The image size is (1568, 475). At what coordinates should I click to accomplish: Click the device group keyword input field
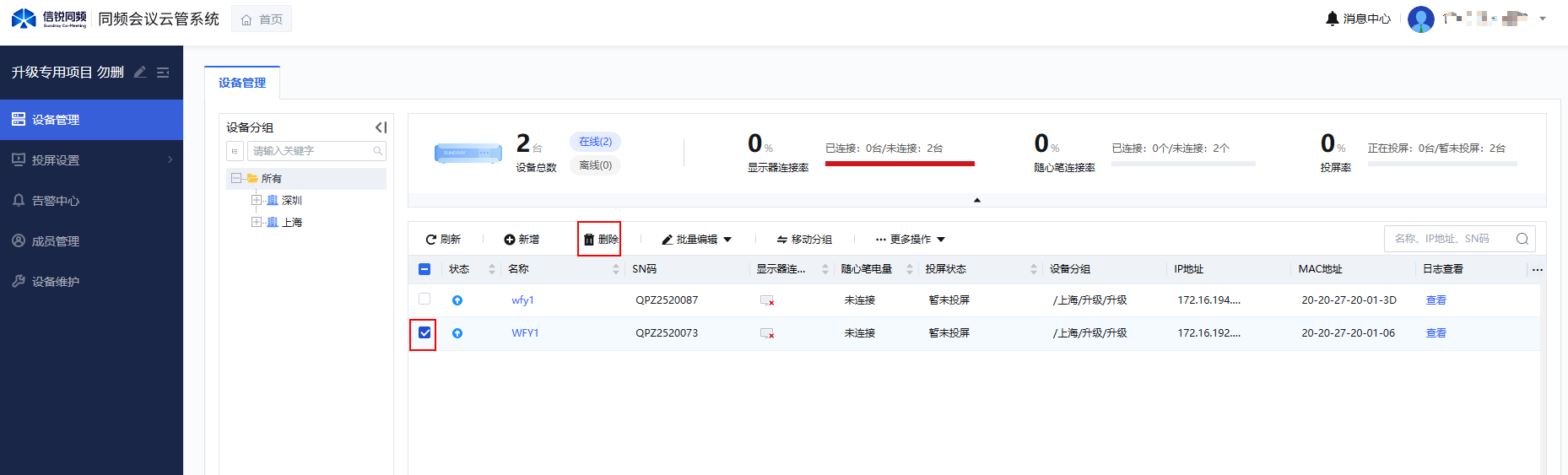pyautogui.click(x=311, y=151)
